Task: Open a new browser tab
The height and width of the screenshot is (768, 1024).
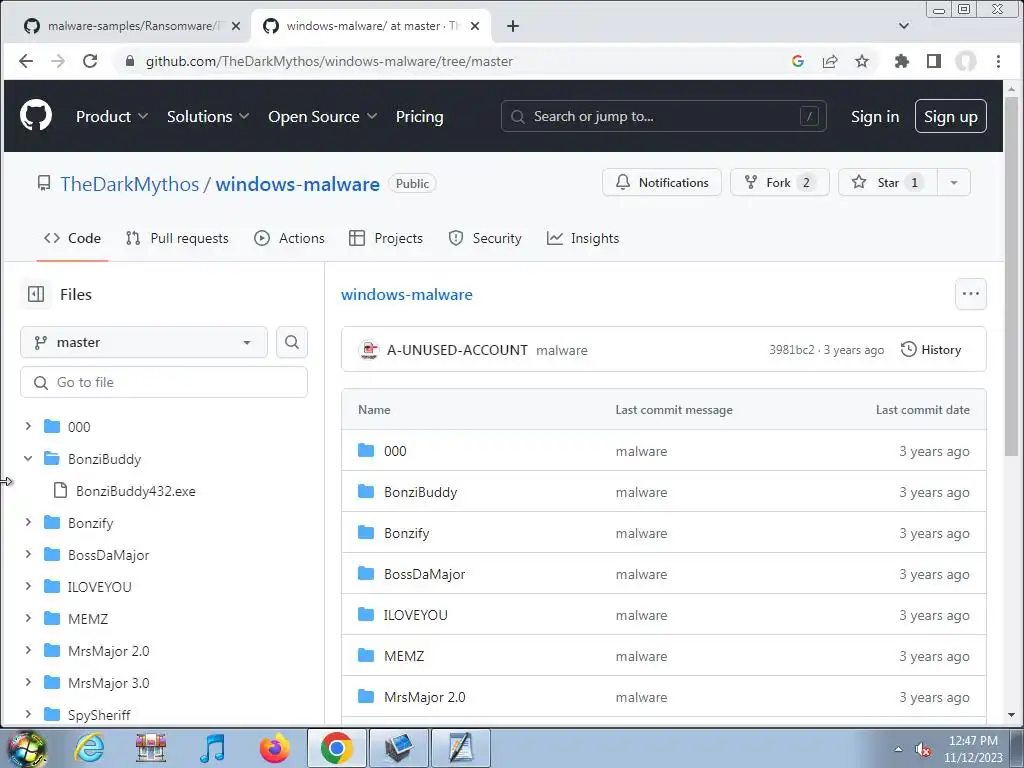Action: click(x=513, y=26)
